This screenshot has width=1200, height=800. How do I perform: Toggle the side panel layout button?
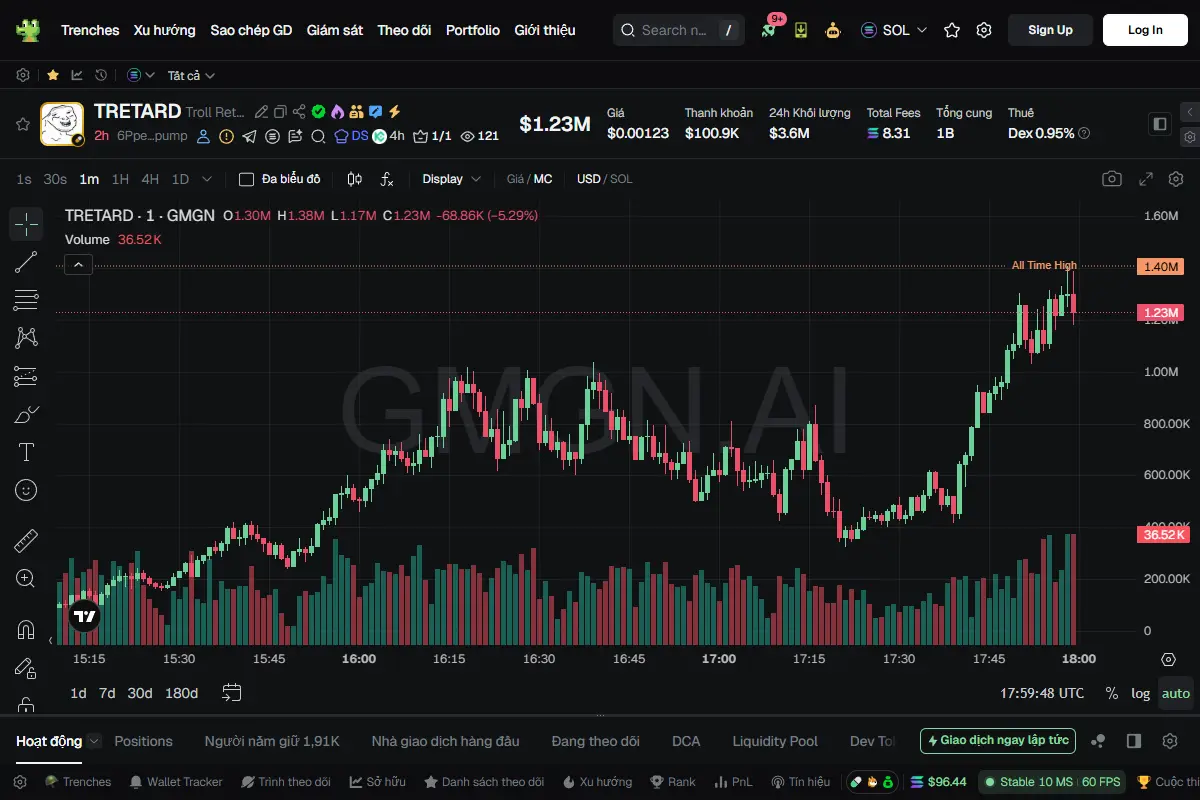1160,124
